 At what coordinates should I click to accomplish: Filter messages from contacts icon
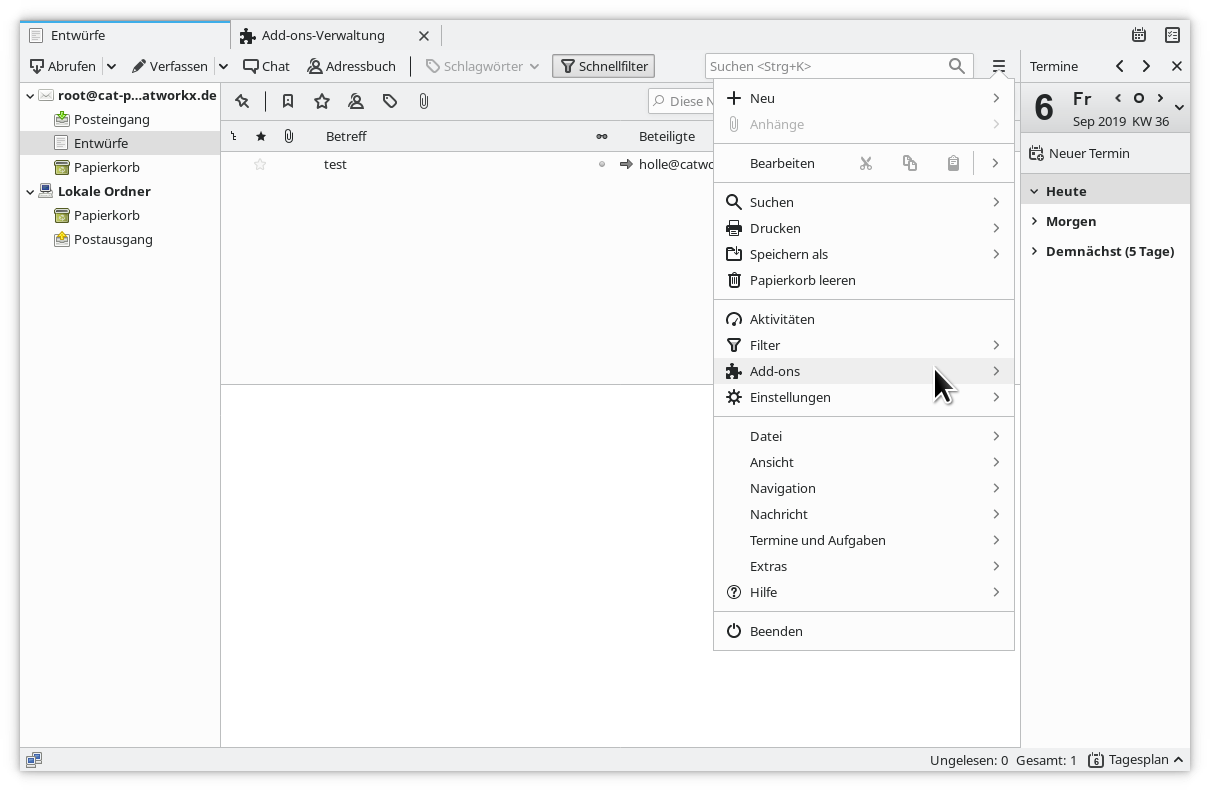pyautogui.click(x=355, y=101)
